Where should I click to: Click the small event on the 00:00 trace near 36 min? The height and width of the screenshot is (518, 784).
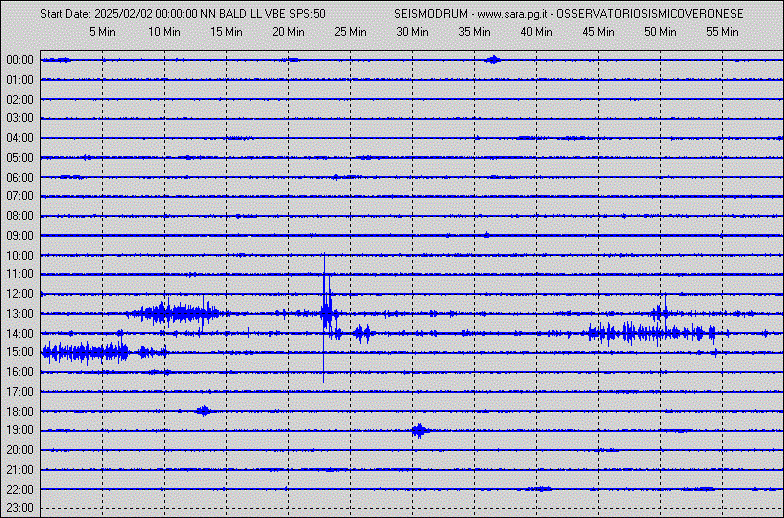pos(493,60)
